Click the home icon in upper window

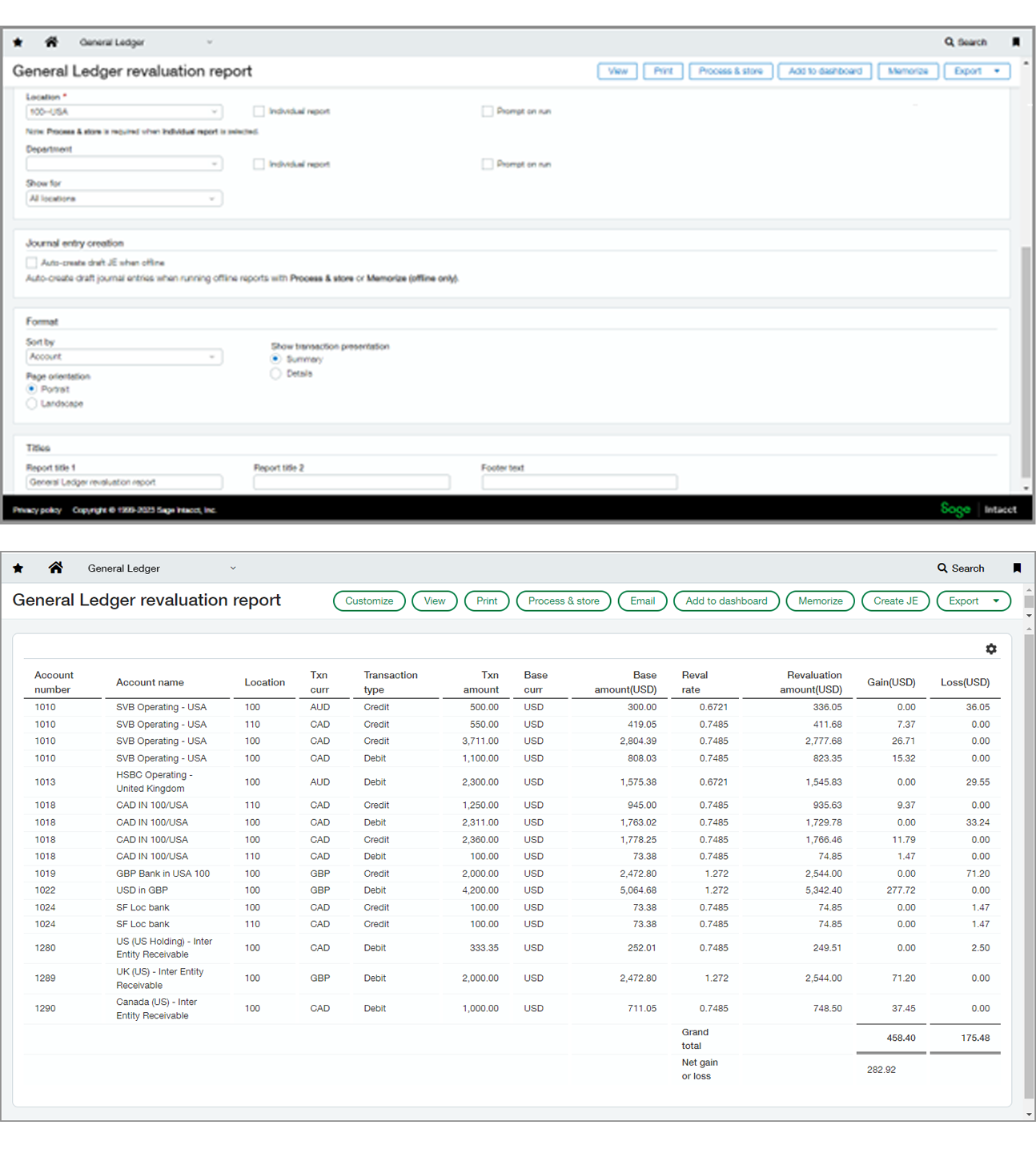coord(51,42)
